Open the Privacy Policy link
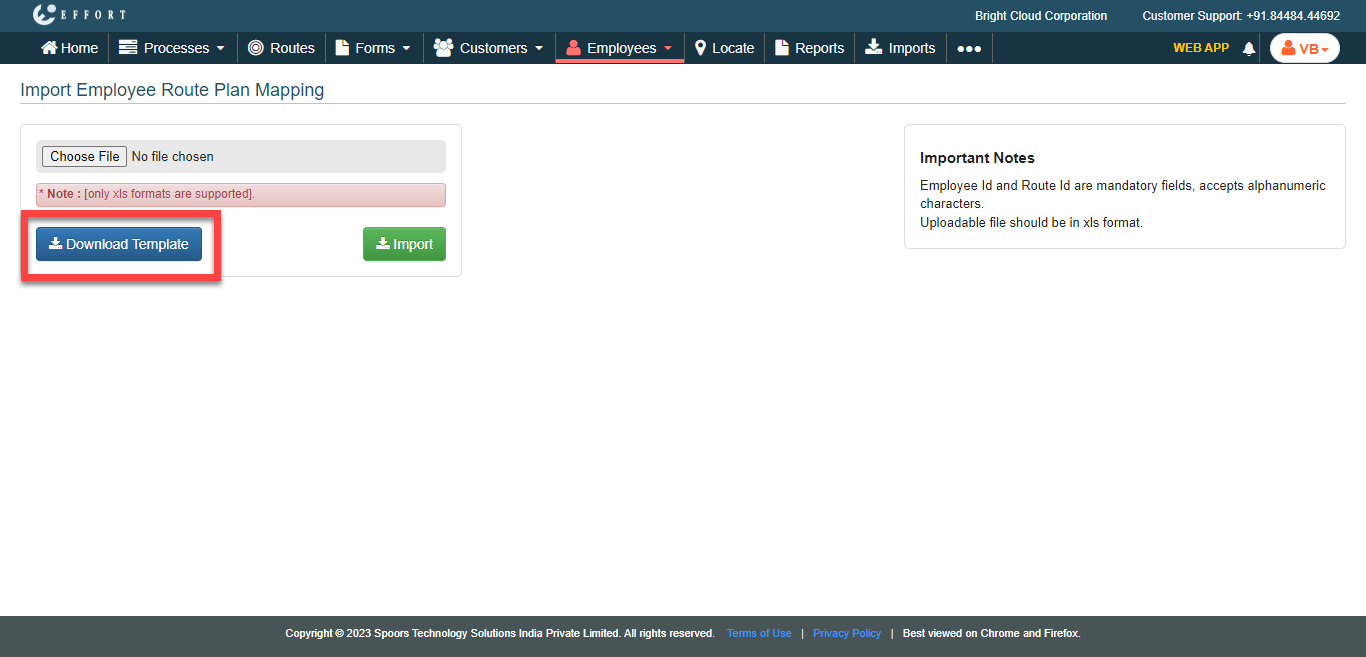1366x657 pixels. click(847, 633)
